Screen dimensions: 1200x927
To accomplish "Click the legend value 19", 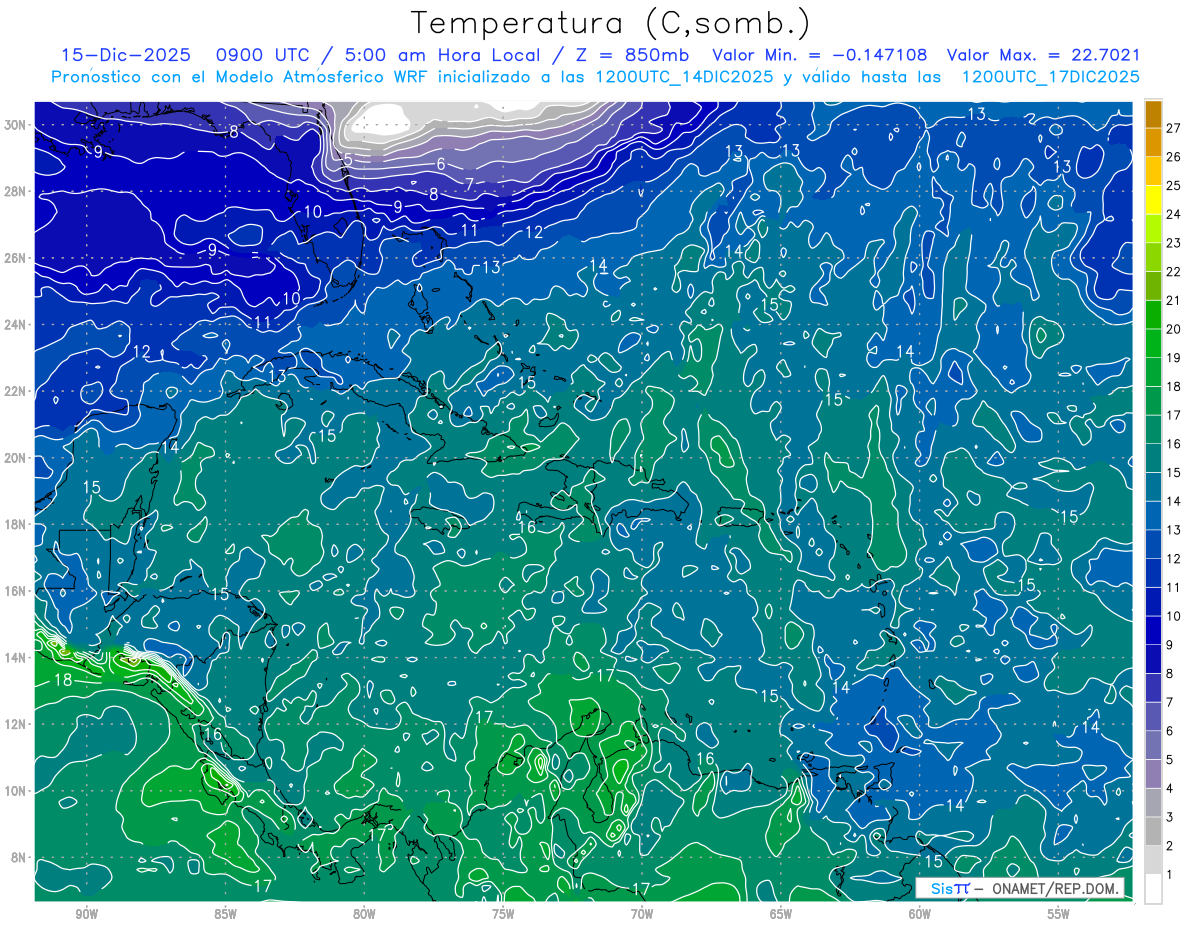I will [x=1174, y=358].
